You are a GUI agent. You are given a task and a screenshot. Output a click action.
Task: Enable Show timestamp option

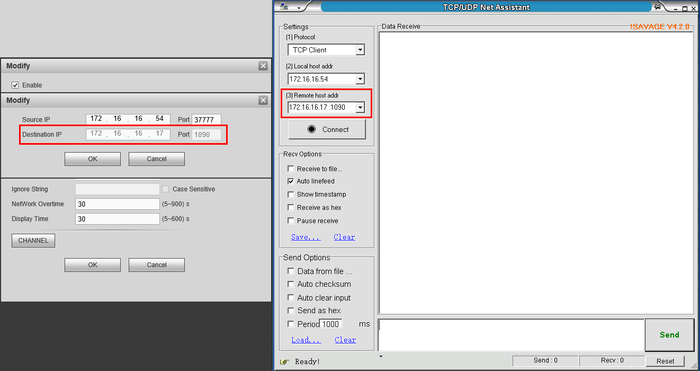tap(291, 194)
